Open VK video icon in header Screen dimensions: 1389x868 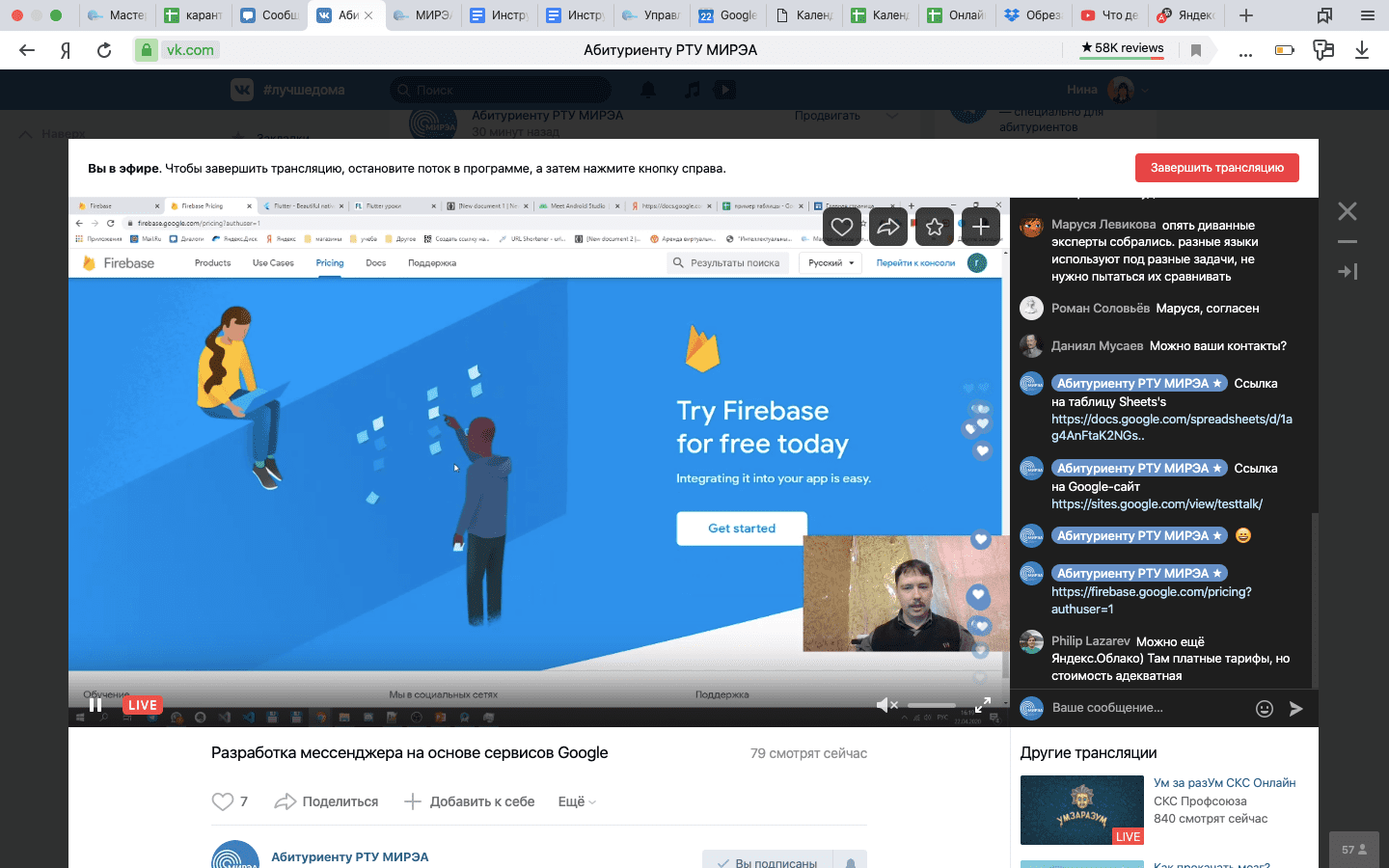coord(725,90)
